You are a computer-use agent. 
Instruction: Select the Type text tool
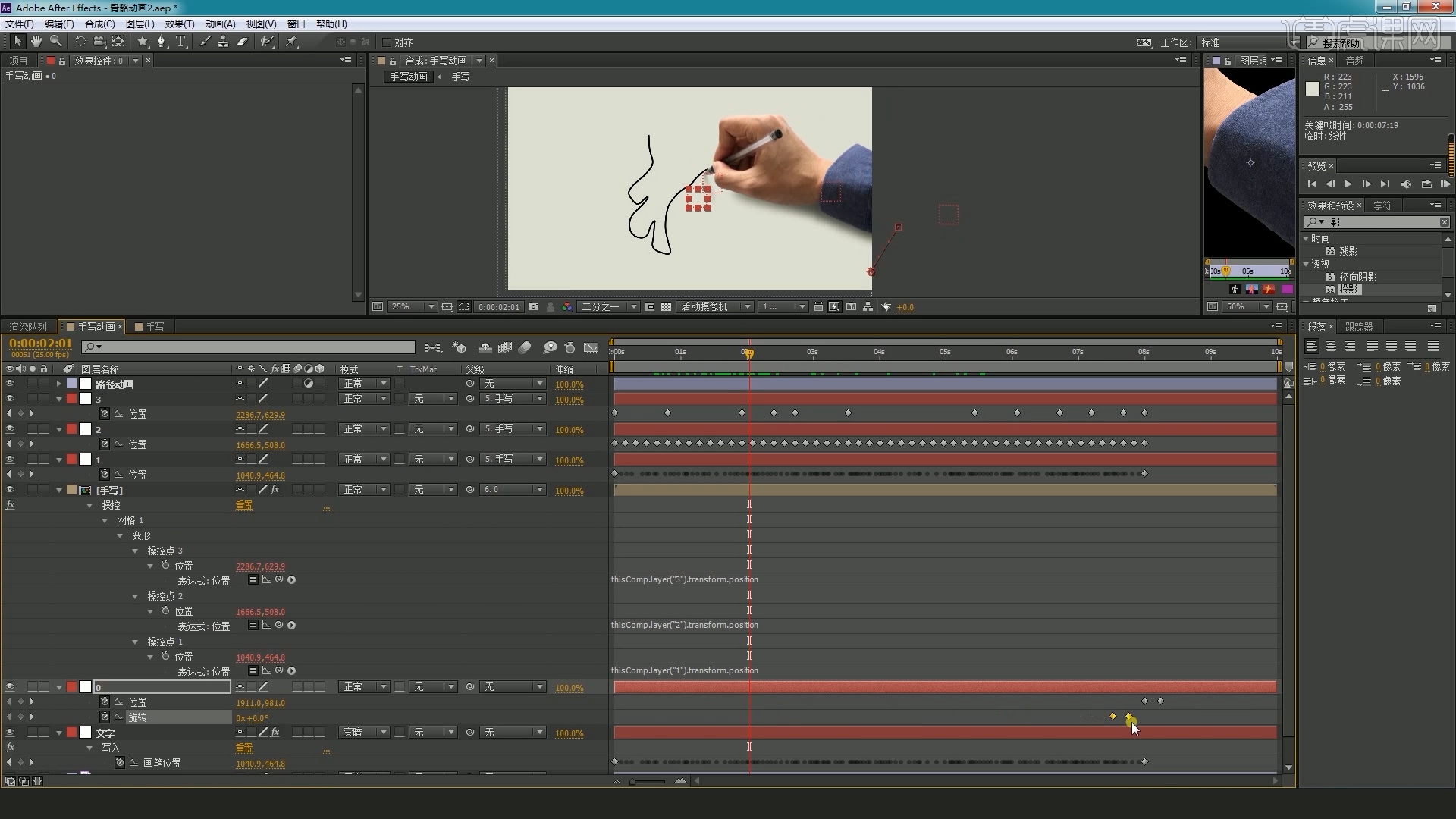180,42
